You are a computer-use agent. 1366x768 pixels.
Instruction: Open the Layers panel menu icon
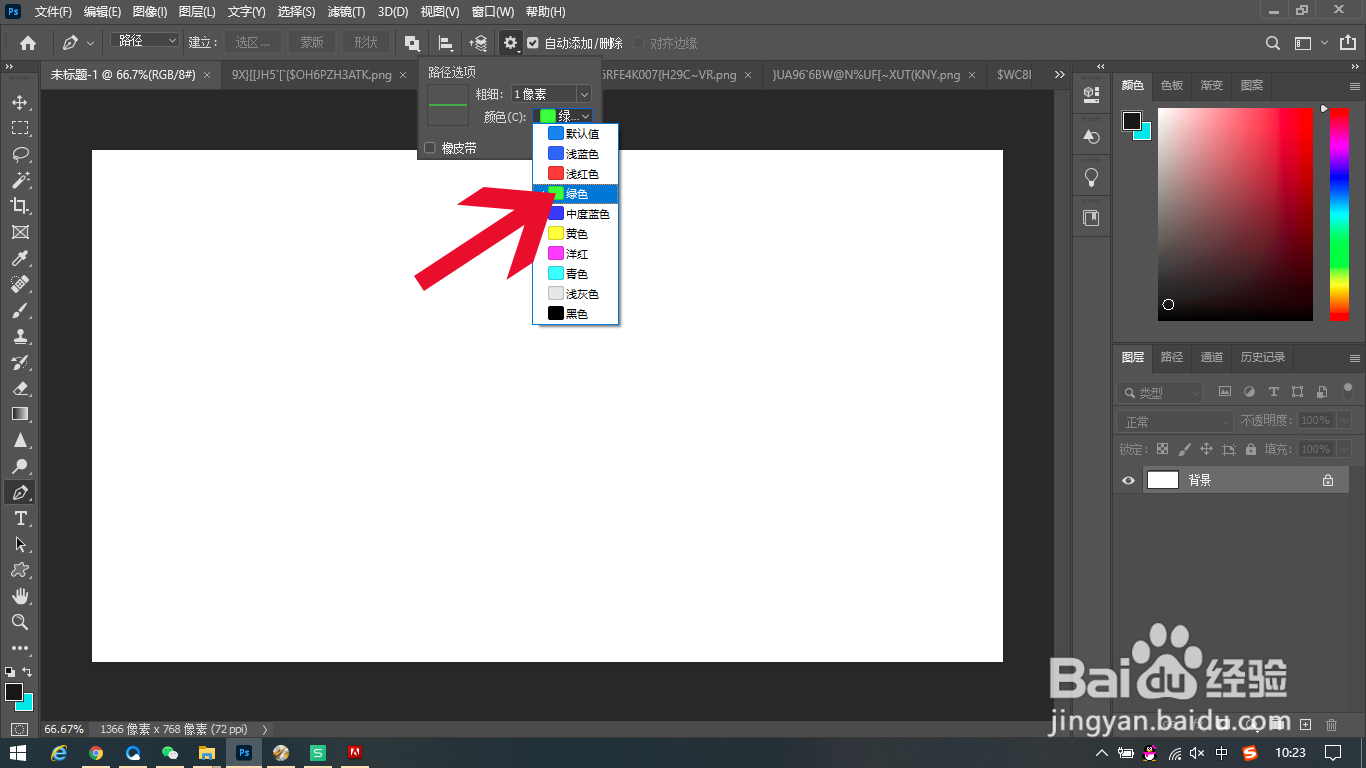click(1355, 358)
